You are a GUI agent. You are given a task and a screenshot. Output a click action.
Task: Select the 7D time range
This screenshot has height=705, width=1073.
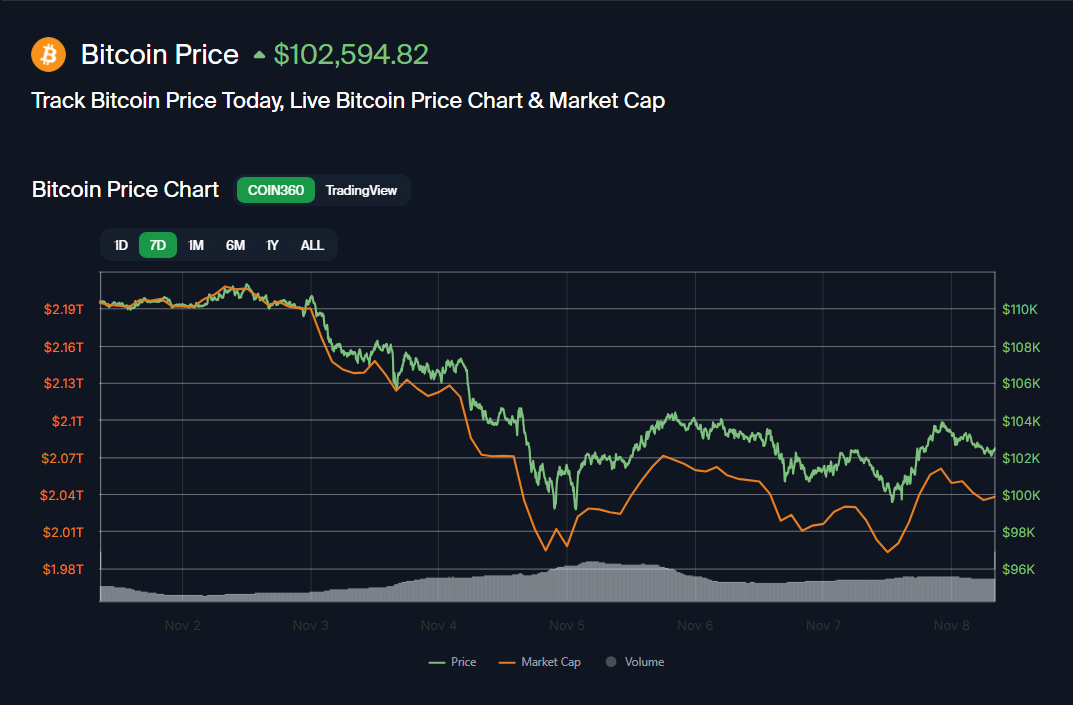158,245
